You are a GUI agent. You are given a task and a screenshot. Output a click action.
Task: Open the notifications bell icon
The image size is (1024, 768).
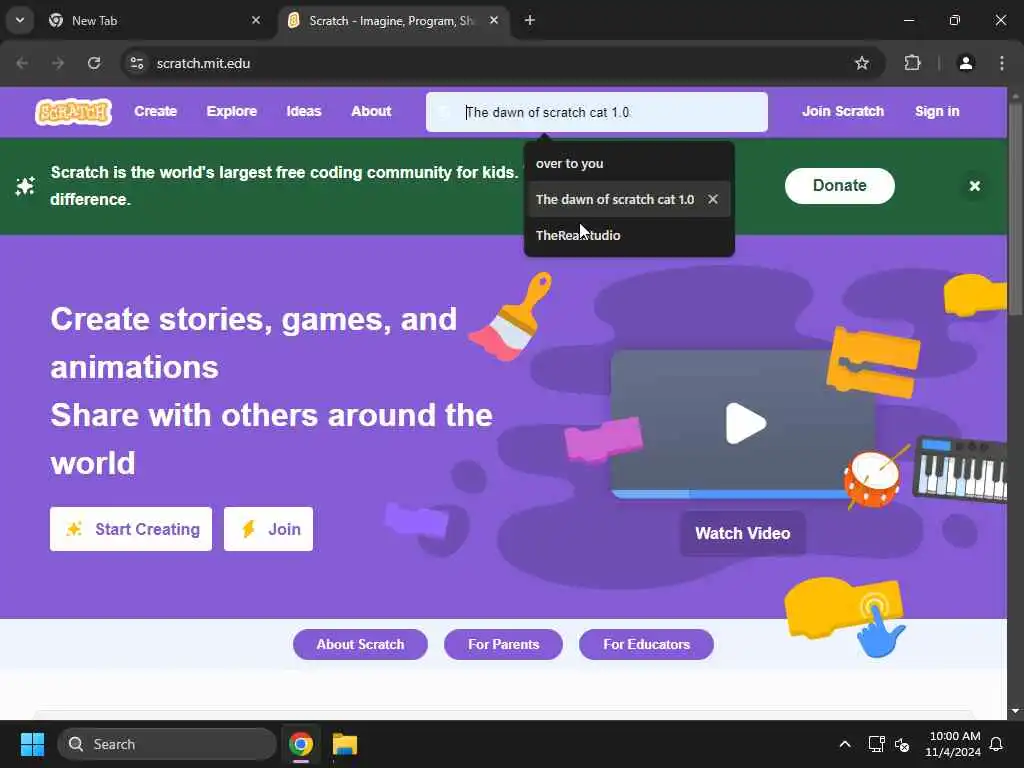pos(997,744)
